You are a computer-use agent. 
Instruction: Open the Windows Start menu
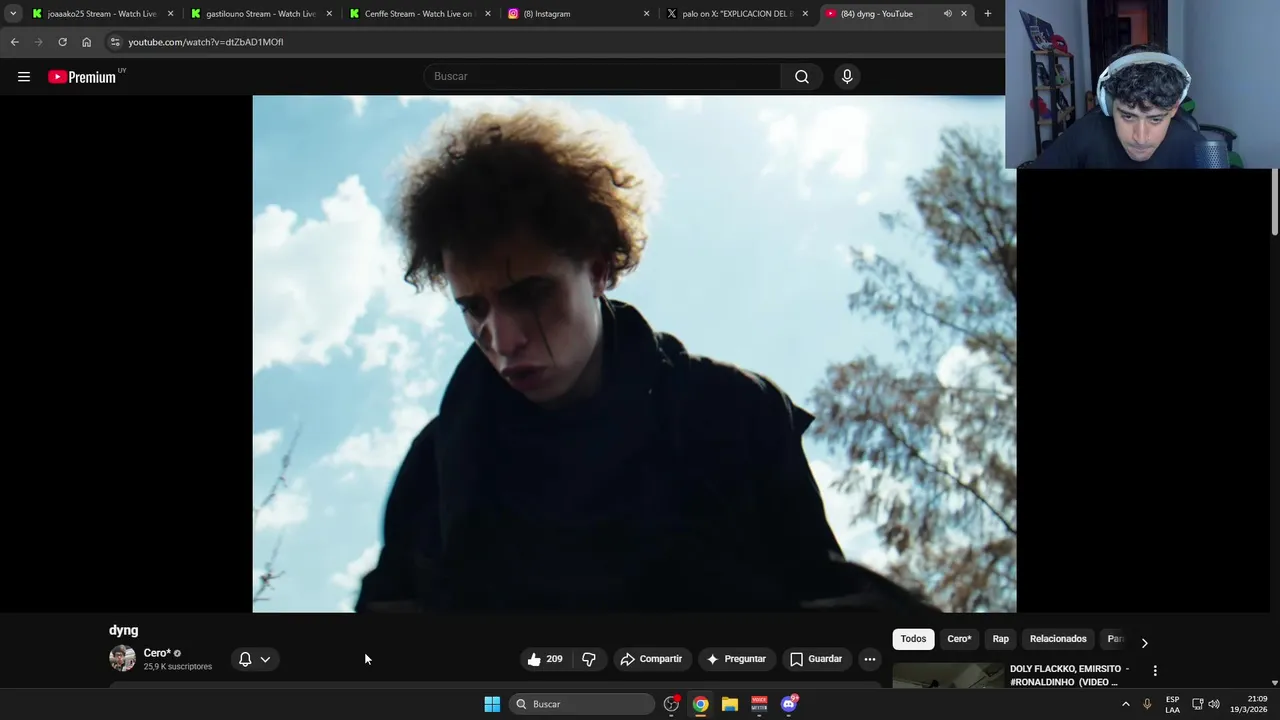pos(492,704)
